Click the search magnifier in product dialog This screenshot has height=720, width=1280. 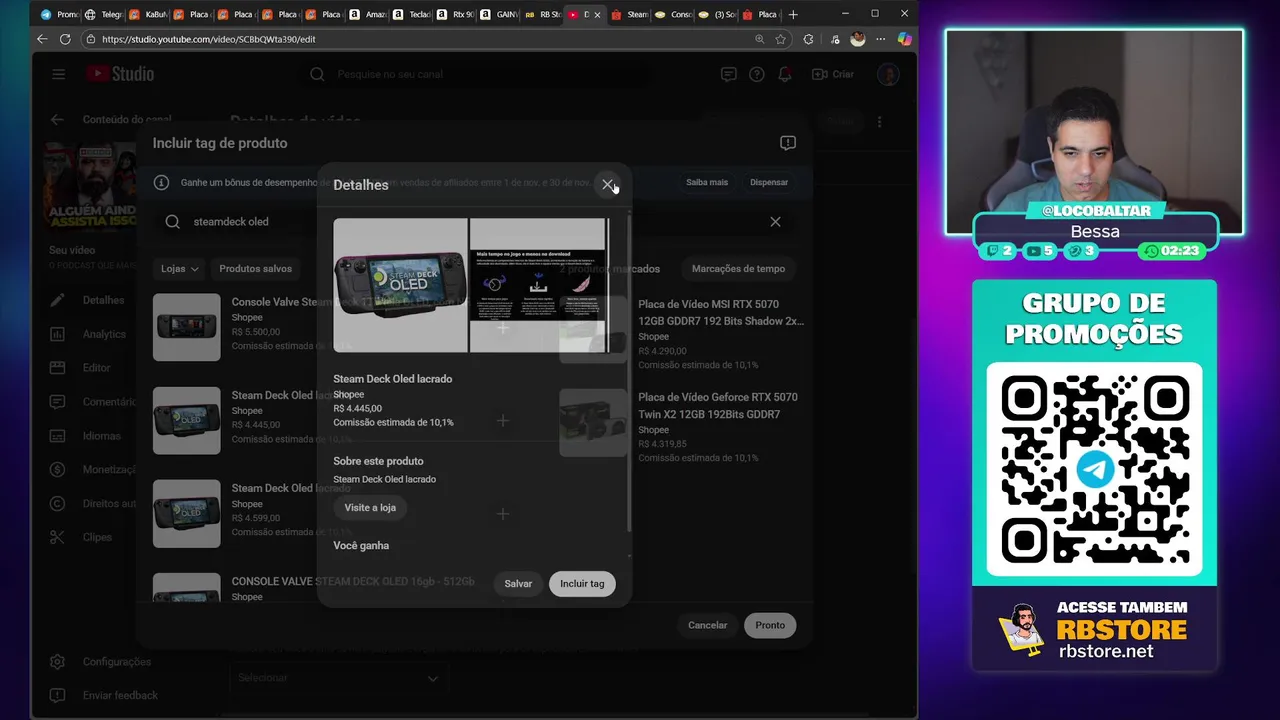pyautogui.click(x=172, y=222)
